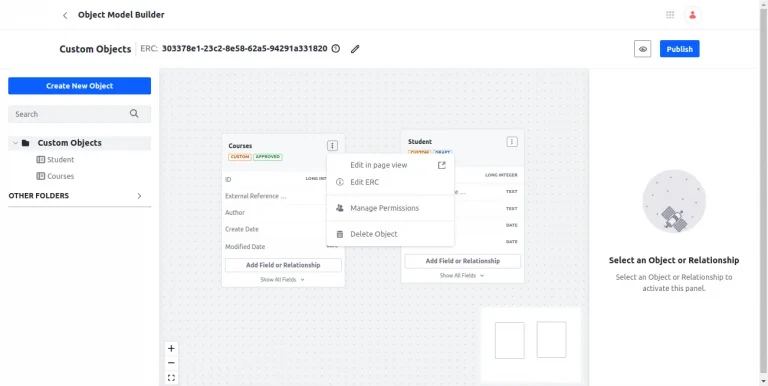This screenshot has width=768, height=386.
Task: Select Student in the folder tree
Action: [60, 160]
